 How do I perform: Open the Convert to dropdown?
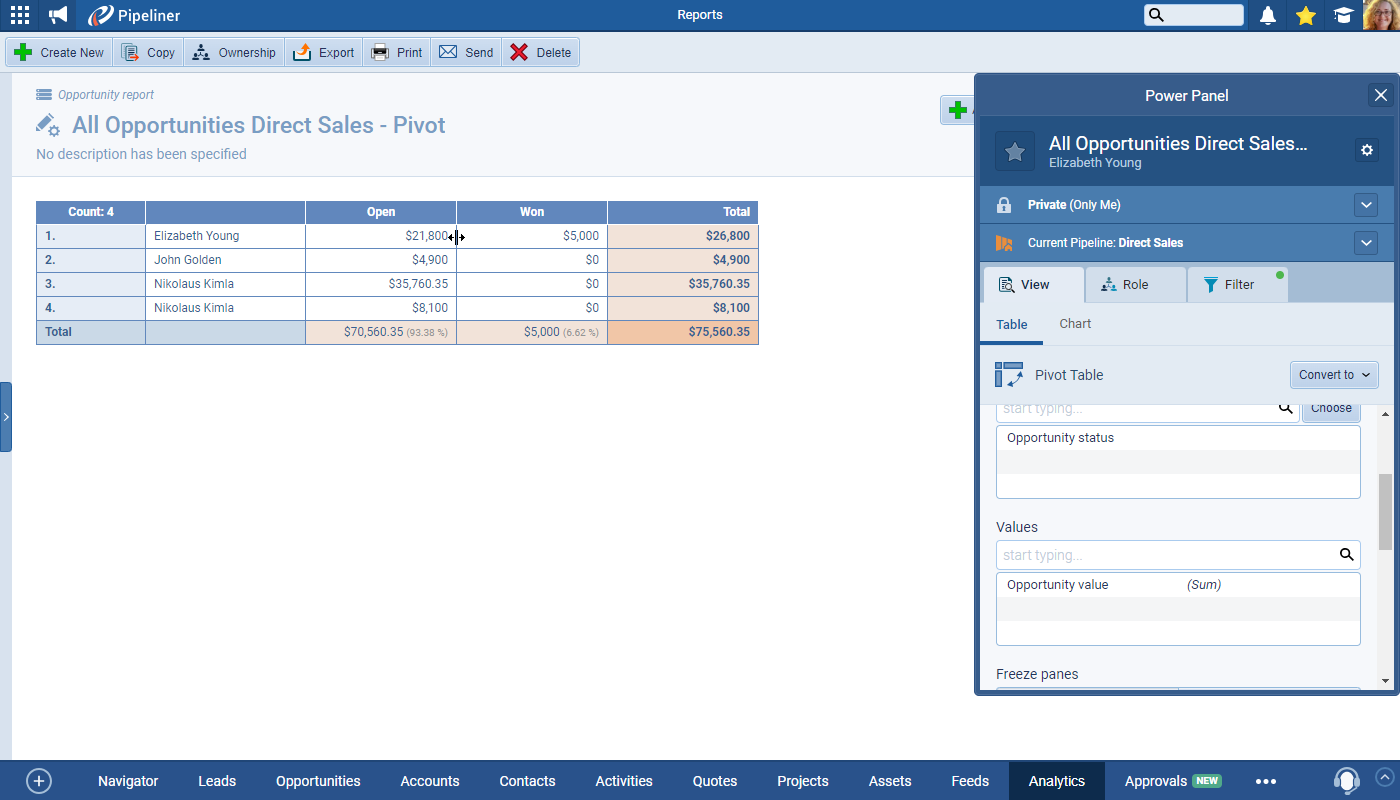click(1334, 375)
